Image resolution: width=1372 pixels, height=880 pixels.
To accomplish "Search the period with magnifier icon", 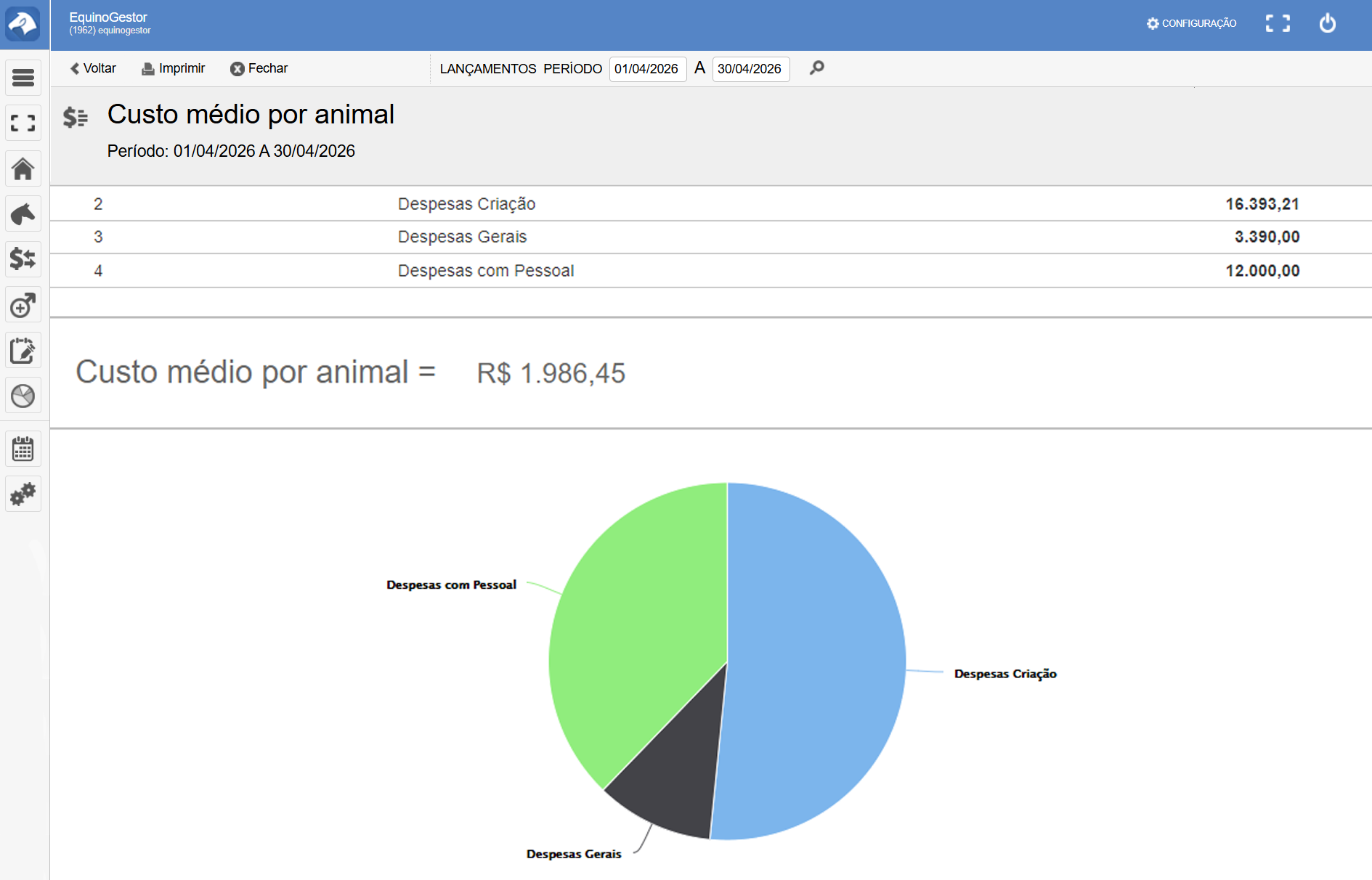I will tap(817, 68).
